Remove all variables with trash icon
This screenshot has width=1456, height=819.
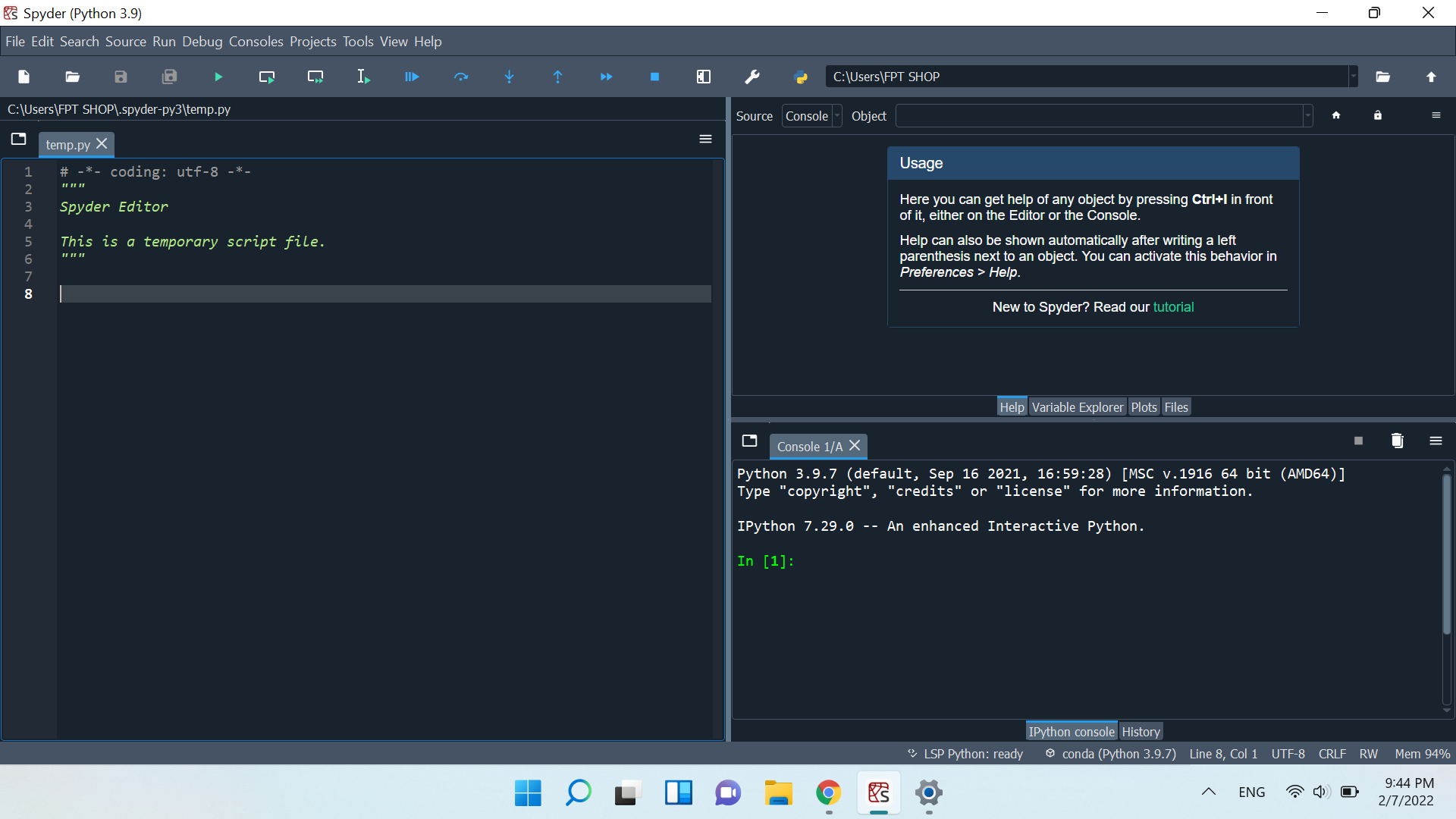click(1397, 441)
